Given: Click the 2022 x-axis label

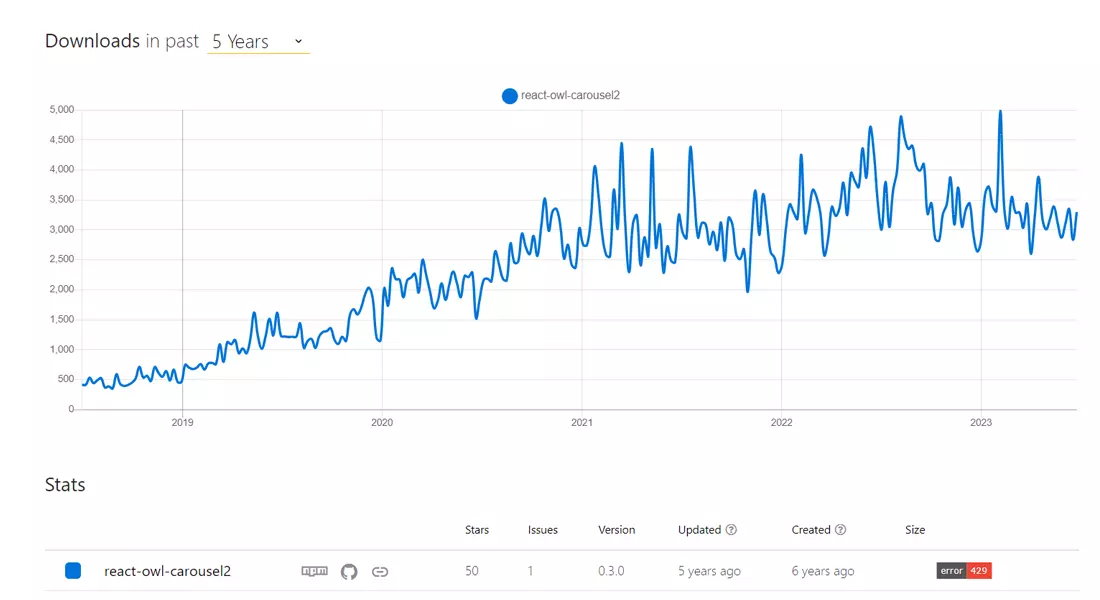Looking at the screenshot, I should point(782,422).
